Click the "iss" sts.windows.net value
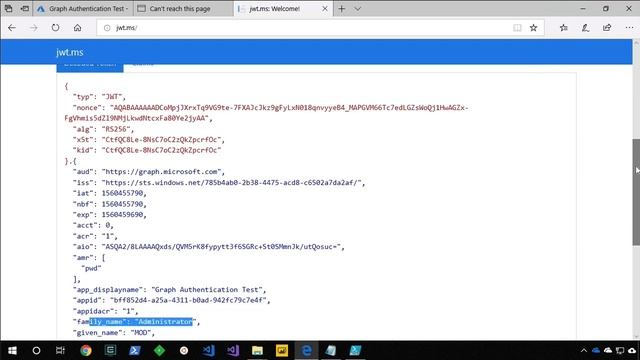Image resolution: width=640 pixels, height=360 pixels. [x=231, y=182]
